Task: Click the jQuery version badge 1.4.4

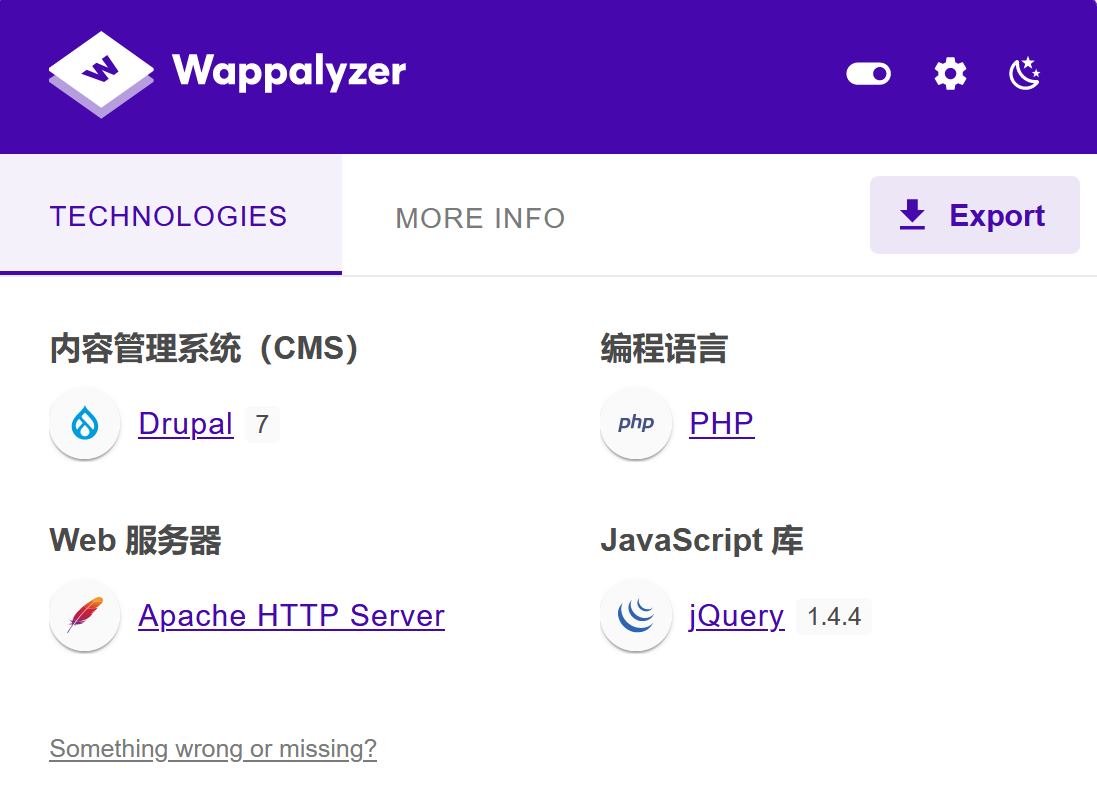Action: click(834, 617)
